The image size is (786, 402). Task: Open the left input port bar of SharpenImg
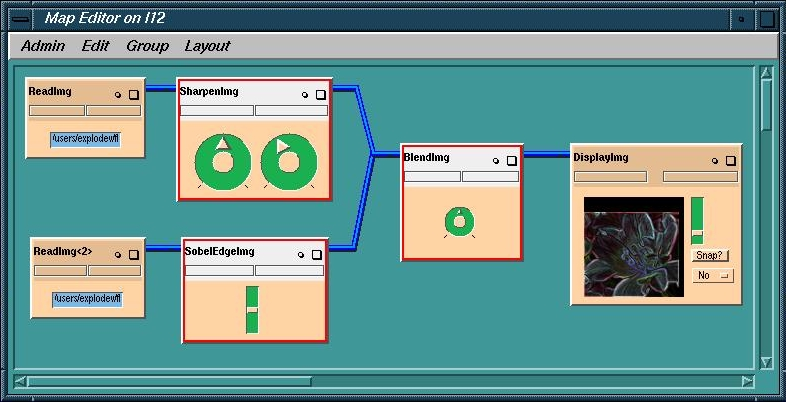pyautogui.click(x=216, y=110)
